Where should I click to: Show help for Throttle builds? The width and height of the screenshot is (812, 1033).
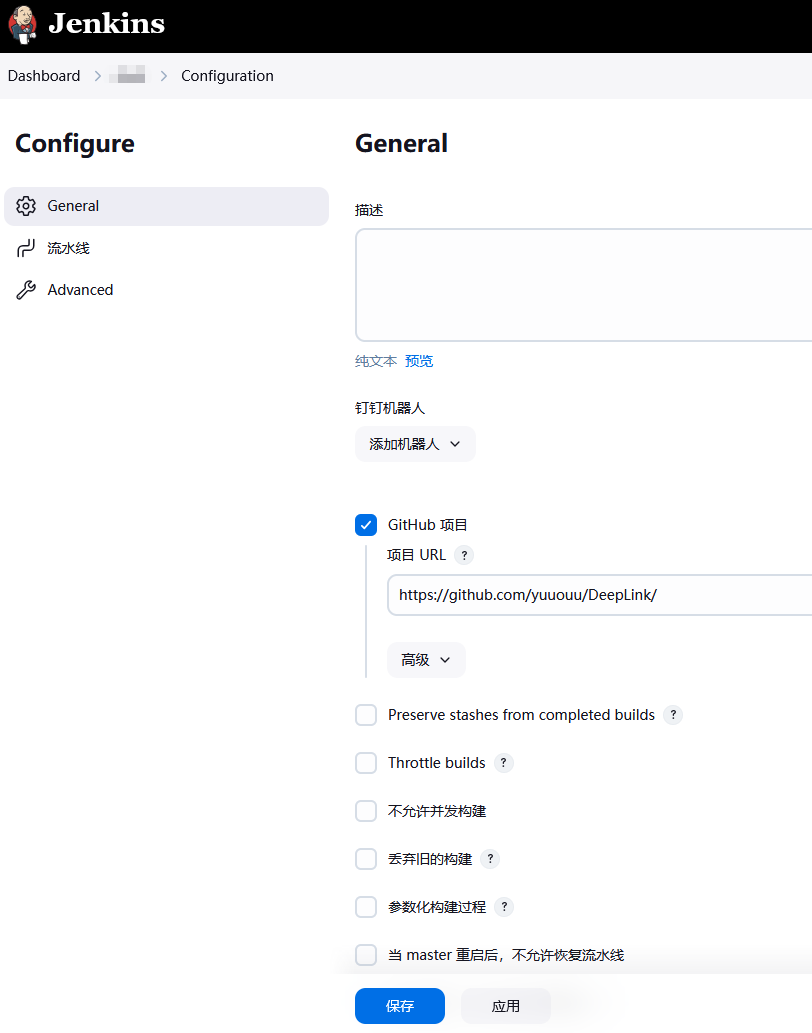504,763
